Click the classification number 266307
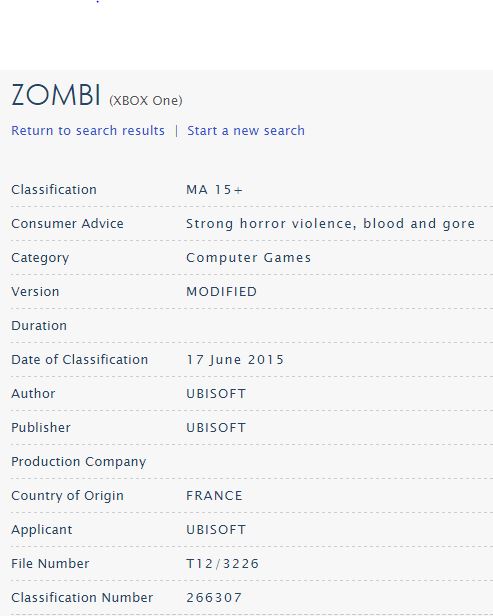The height and width of the screenshot is (616, 493). (214, 598)
